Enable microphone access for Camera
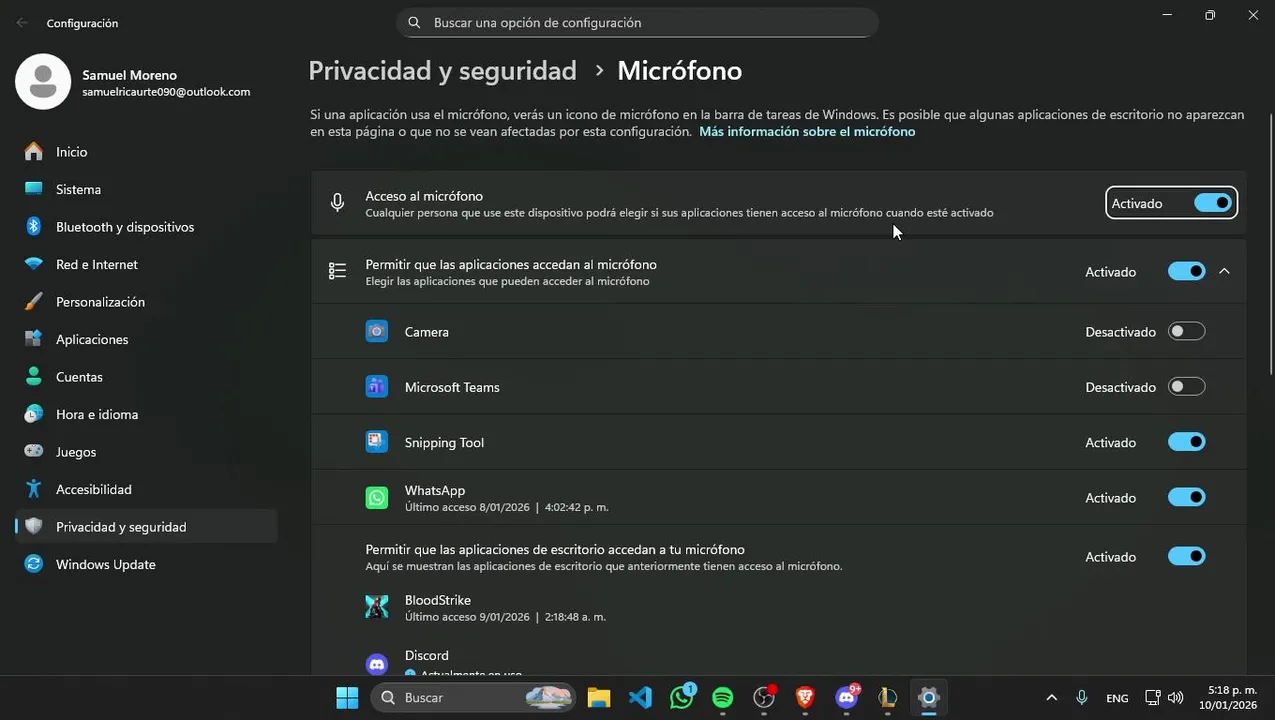1275x720 pixels. (1186, 331)
